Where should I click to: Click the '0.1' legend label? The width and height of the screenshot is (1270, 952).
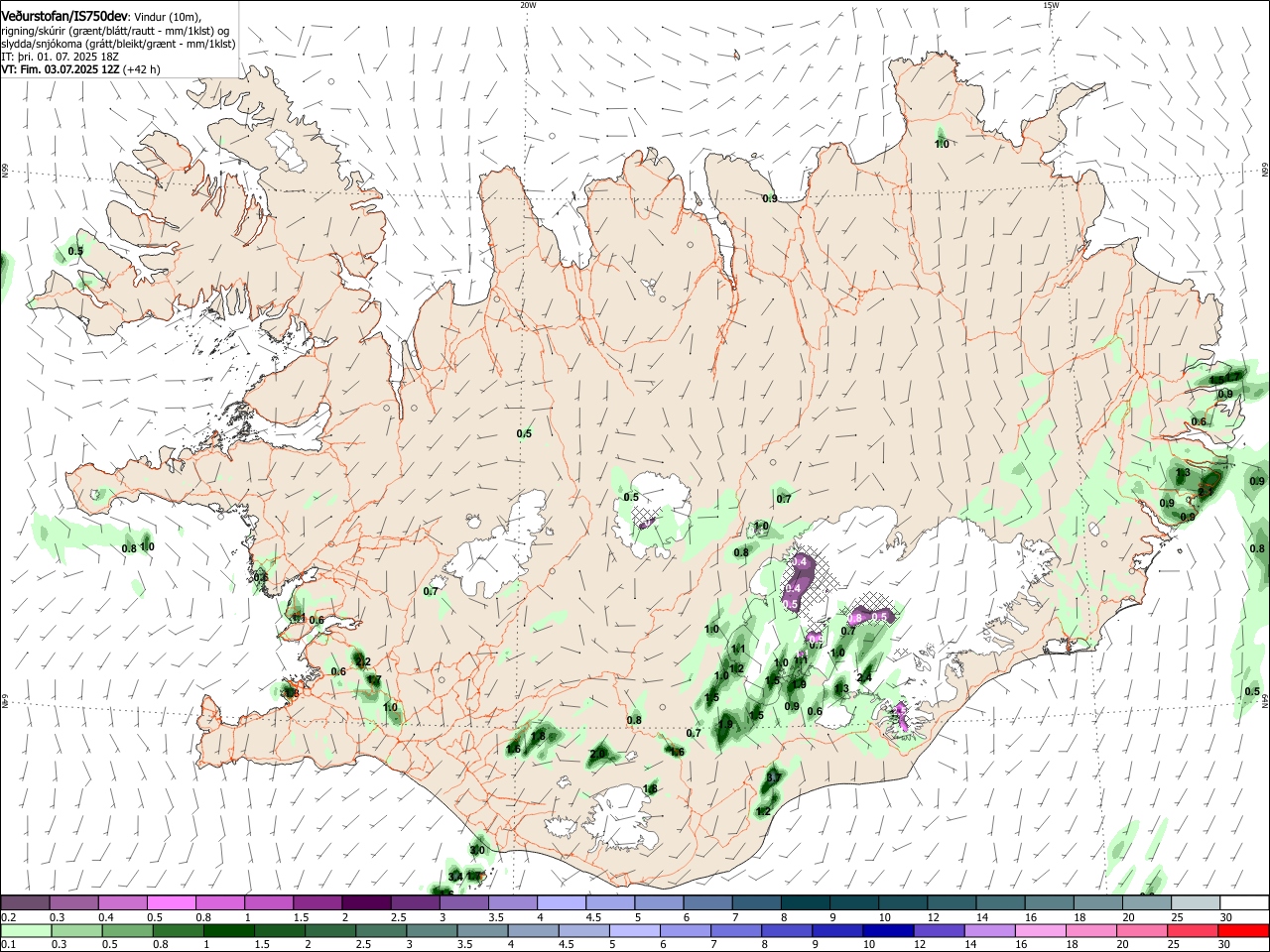tap(8, 945)
